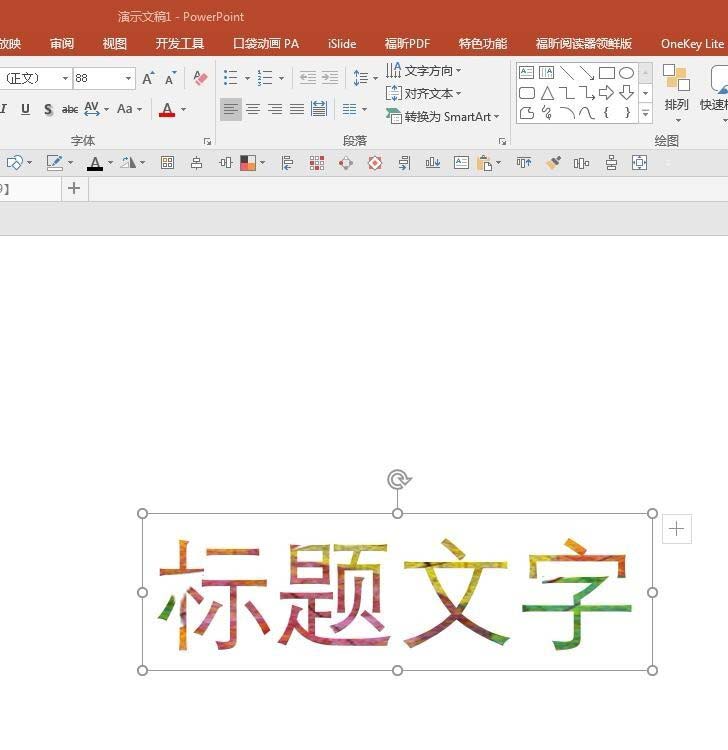Choose the oval shape
728x750 pixels.
point(626,73)
